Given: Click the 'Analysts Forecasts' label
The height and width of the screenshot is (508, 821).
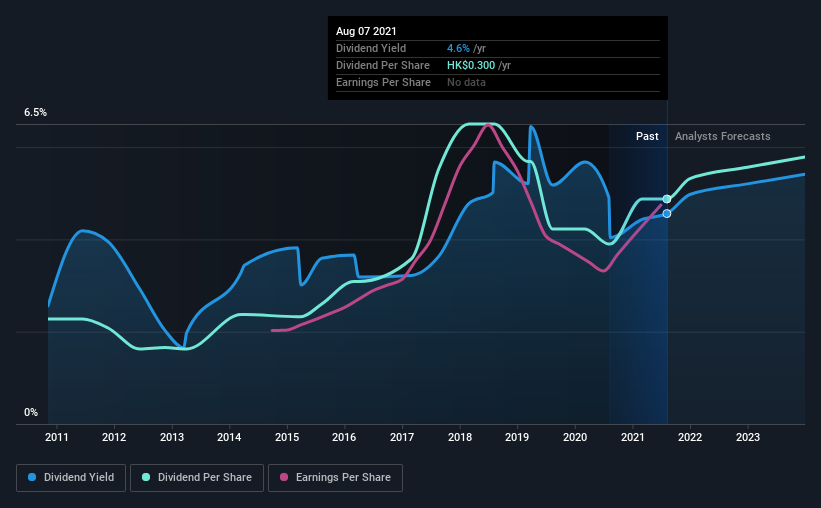Looking at the screenshot, I should pos(723,136).
